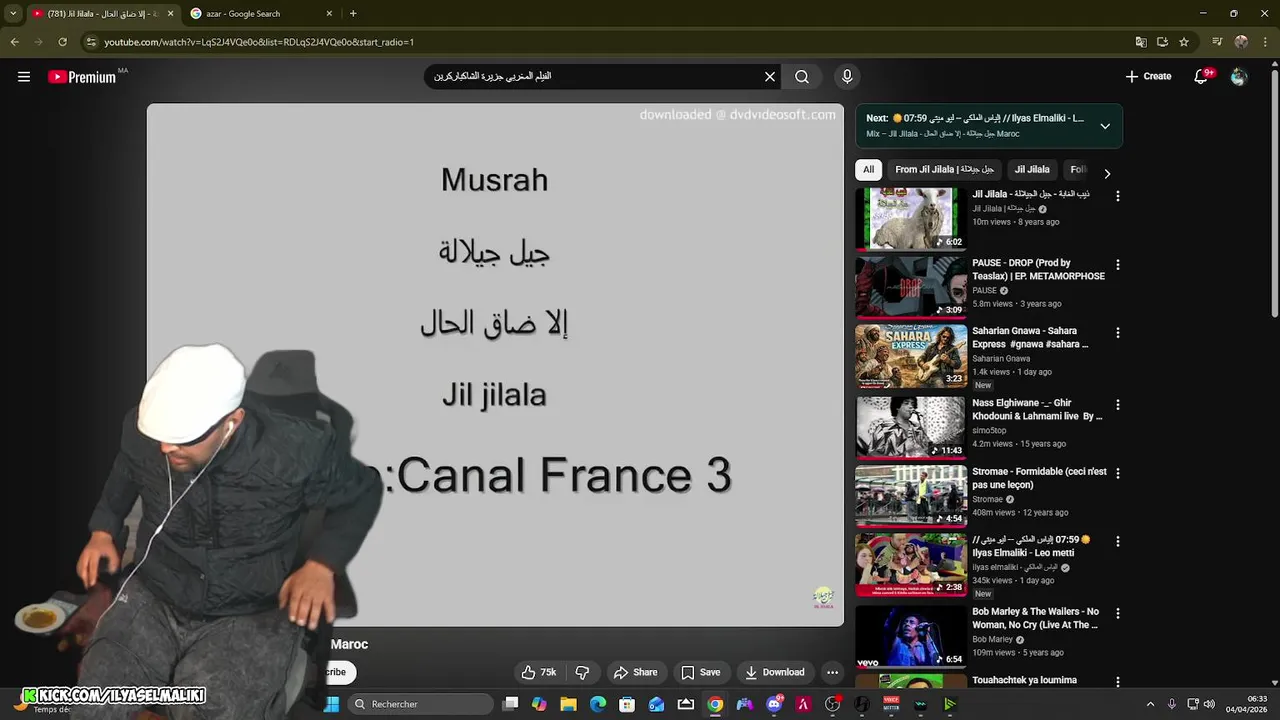
Task: Open options for PAUSE - DROP video
Action: (1118, 265)
